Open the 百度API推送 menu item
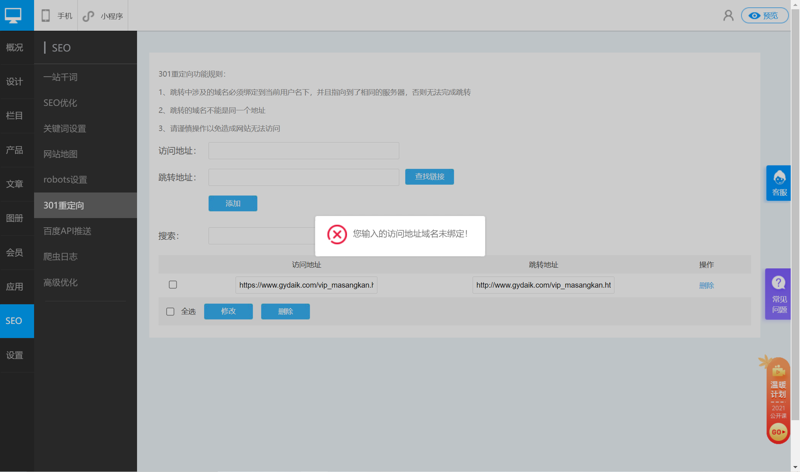 point(67,231)
